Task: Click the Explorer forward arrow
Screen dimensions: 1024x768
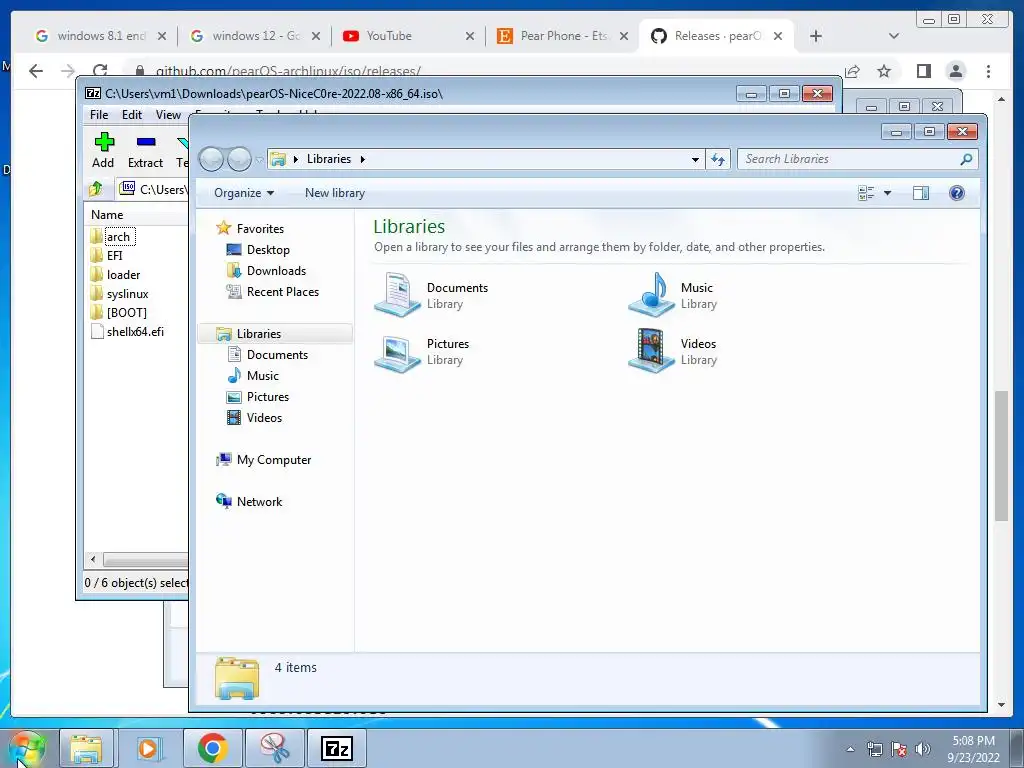Action: [x=240, y=159]
